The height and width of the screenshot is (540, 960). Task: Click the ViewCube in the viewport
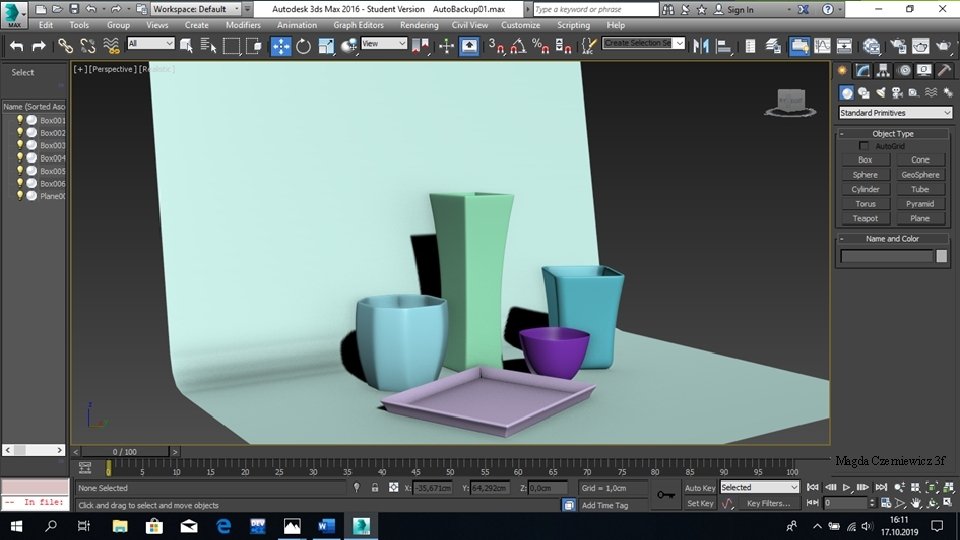[792, 102]
